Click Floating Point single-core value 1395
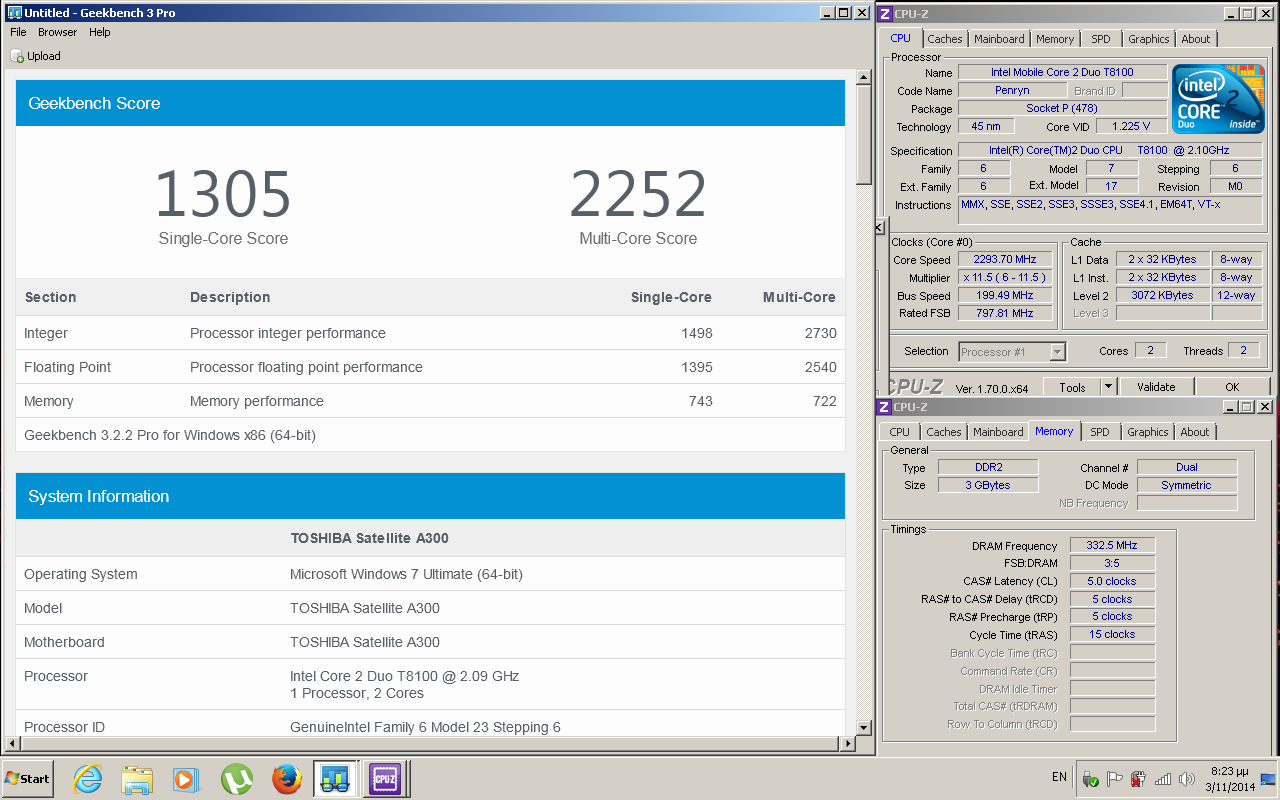1280x800 pixels. (x=696, y=367)
